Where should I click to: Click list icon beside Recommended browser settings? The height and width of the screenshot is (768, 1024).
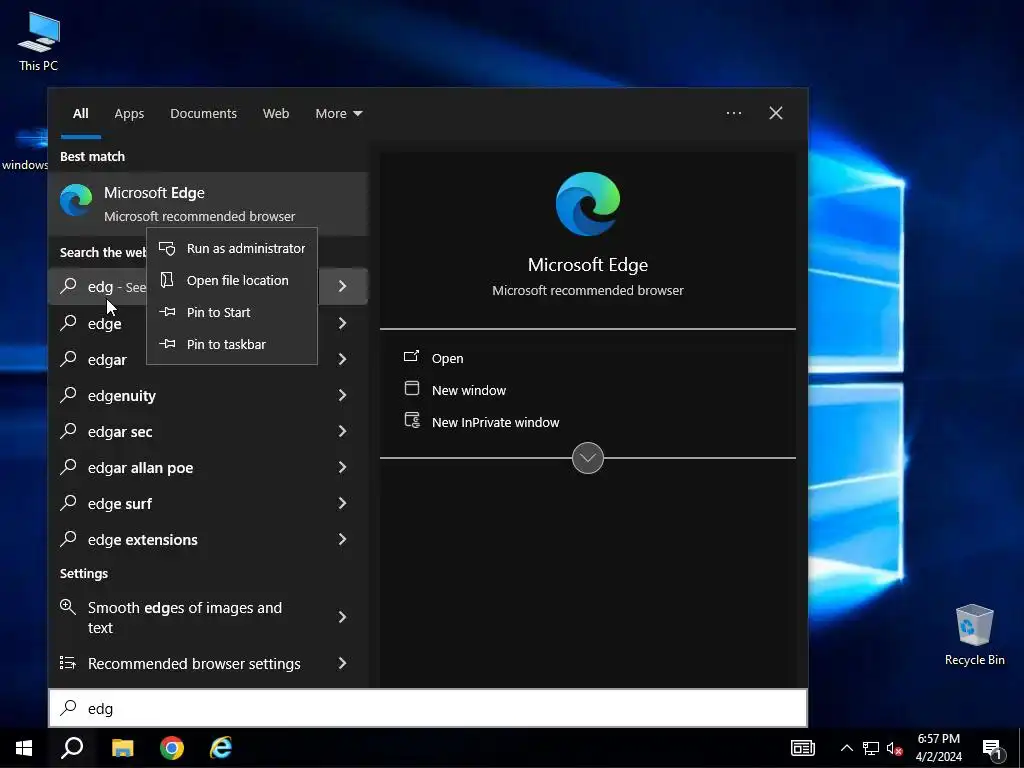[x=68, y=663]
